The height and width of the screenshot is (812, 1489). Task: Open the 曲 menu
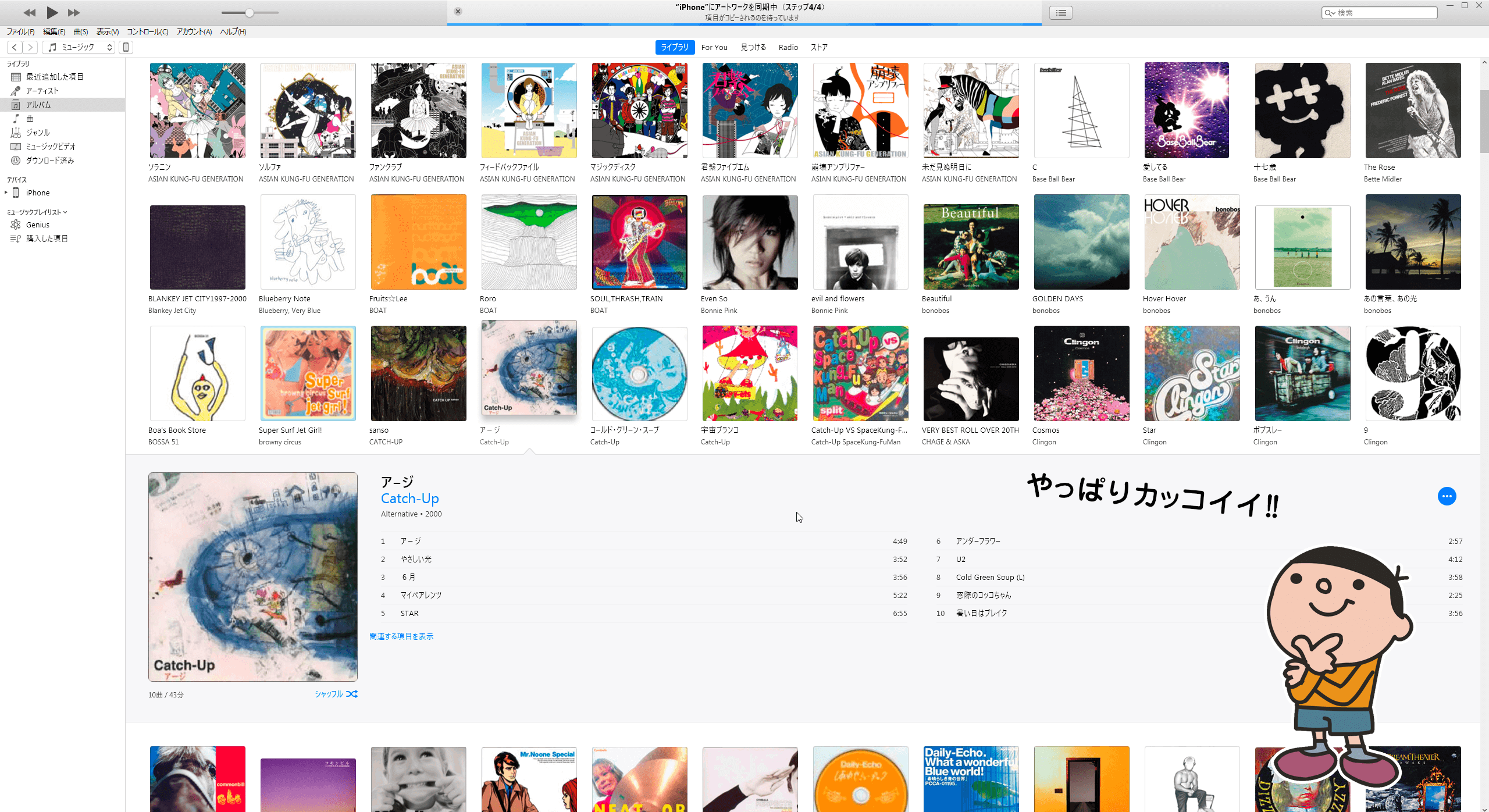click(81, 31)
